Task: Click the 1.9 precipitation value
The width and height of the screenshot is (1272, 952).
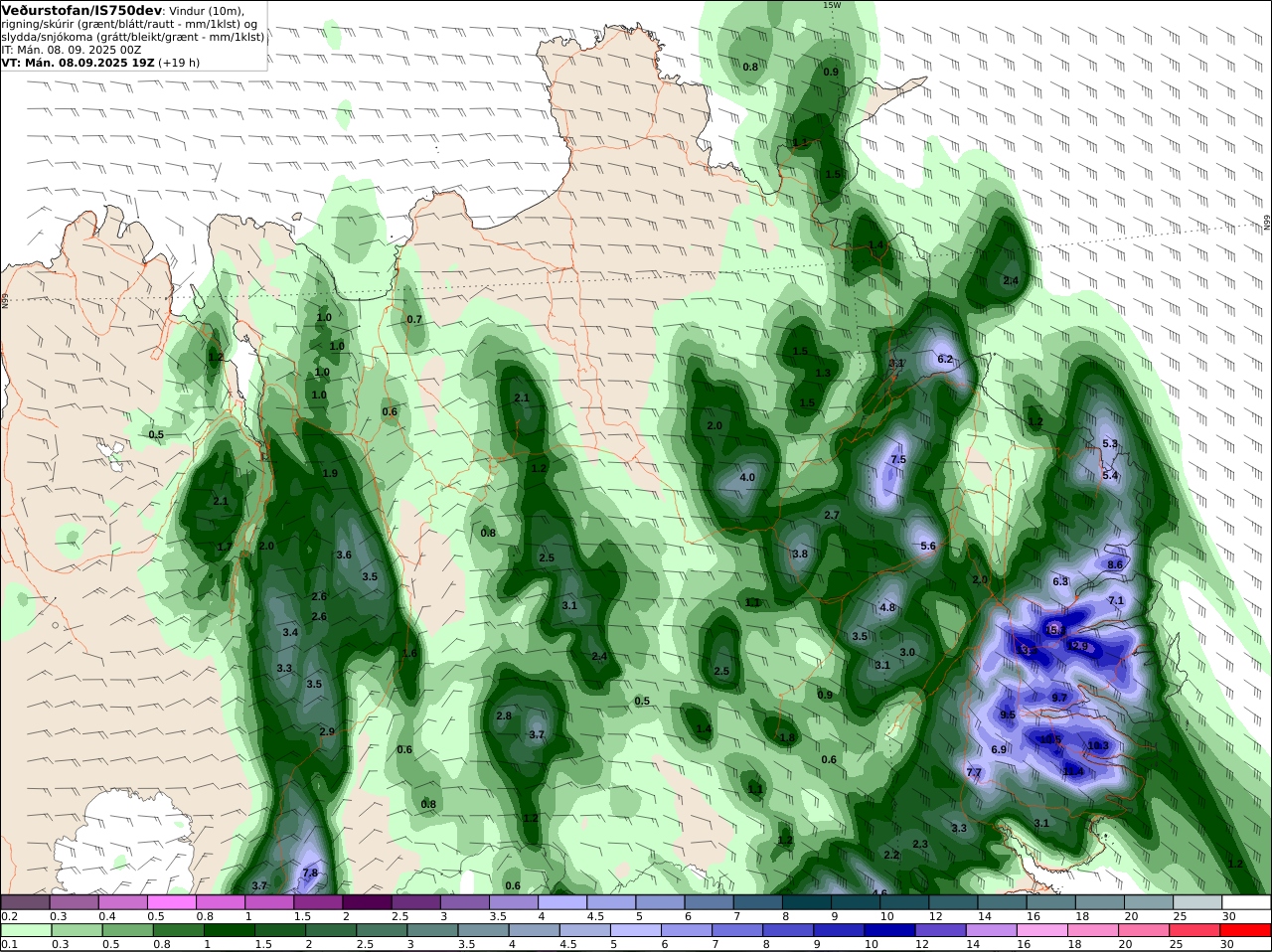Action: point(330,473)
